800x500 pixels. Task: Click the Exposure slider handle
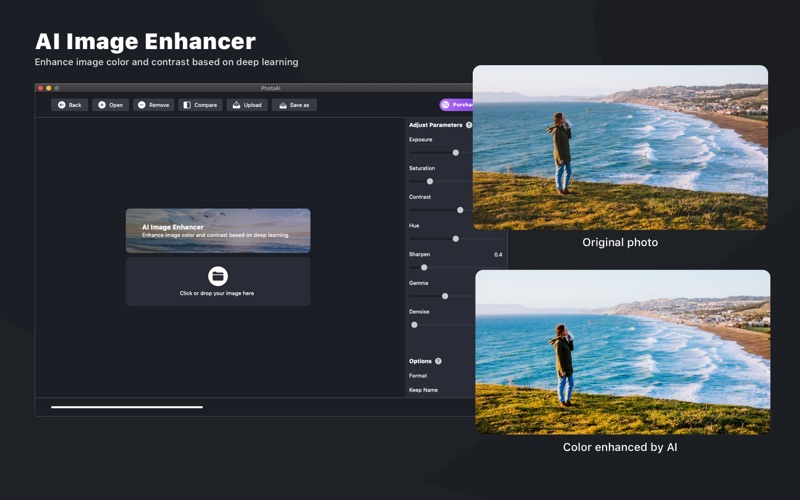pyautogui.click(x=456, y=153)
